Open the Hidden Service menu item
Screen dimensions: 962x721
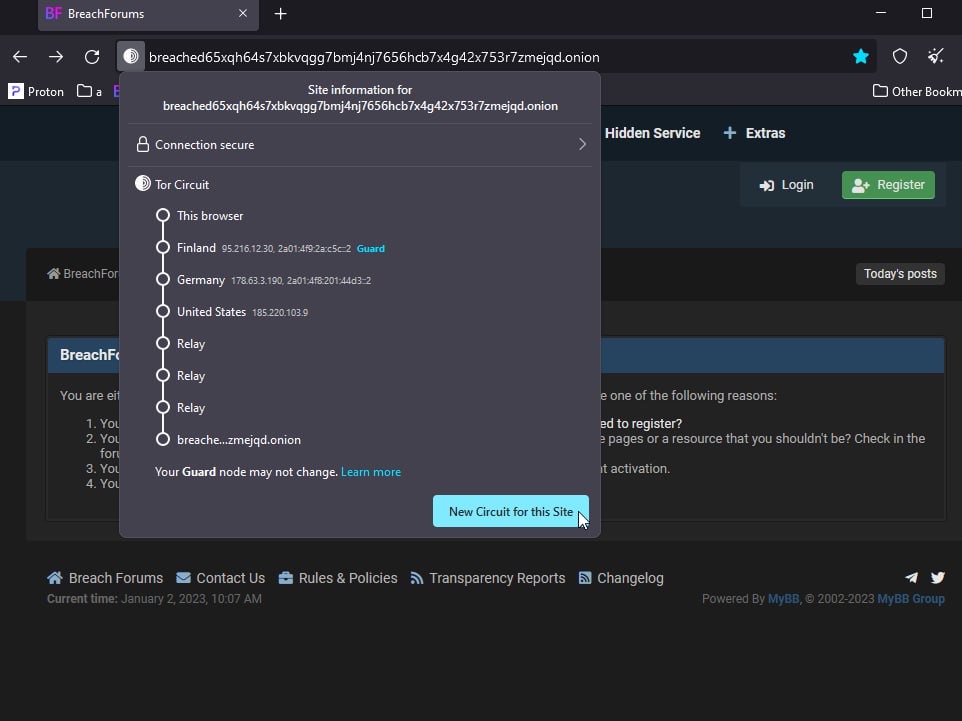652,133
